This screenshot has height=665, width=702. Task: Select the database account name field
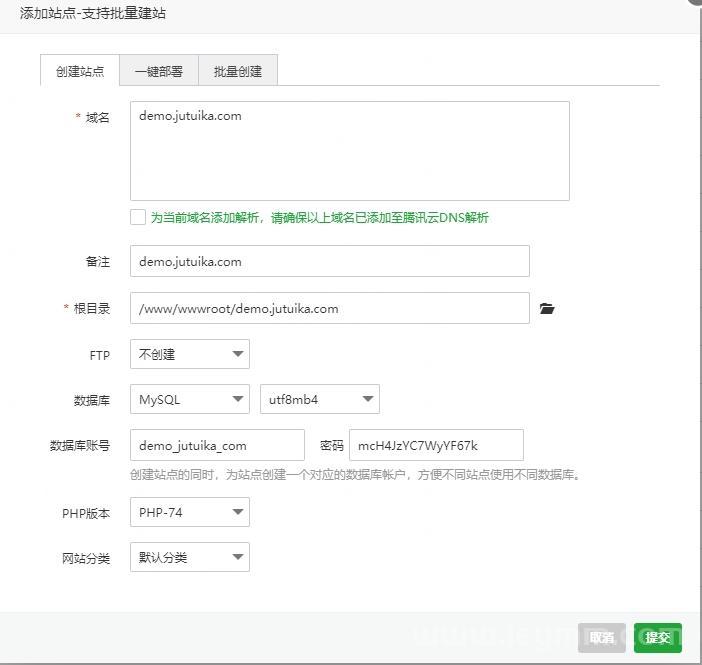pos(217,445)
